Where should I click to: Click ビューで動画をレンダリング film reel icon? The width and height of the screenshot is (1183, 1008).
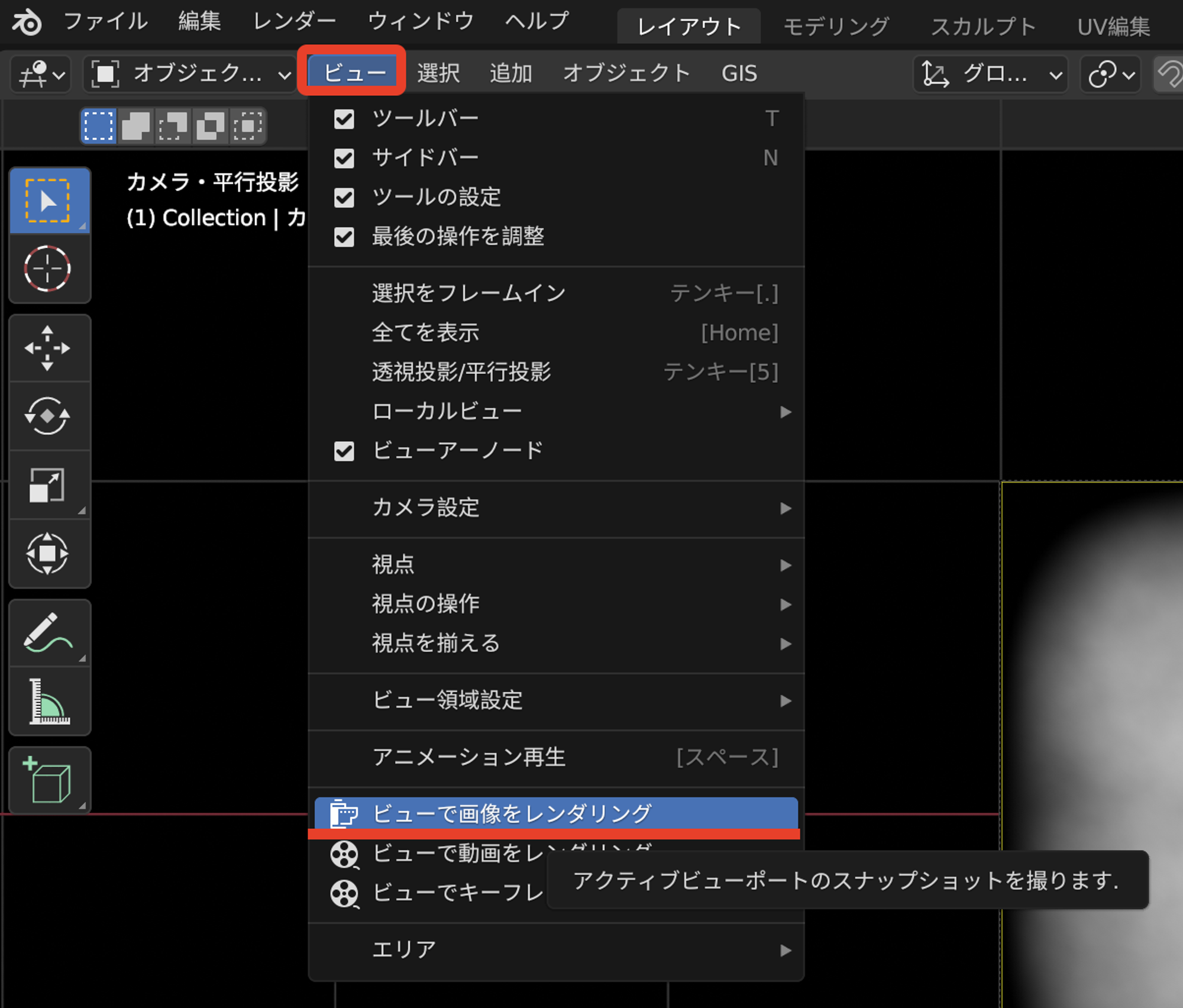pyautogui.click(x=344, y=854)
